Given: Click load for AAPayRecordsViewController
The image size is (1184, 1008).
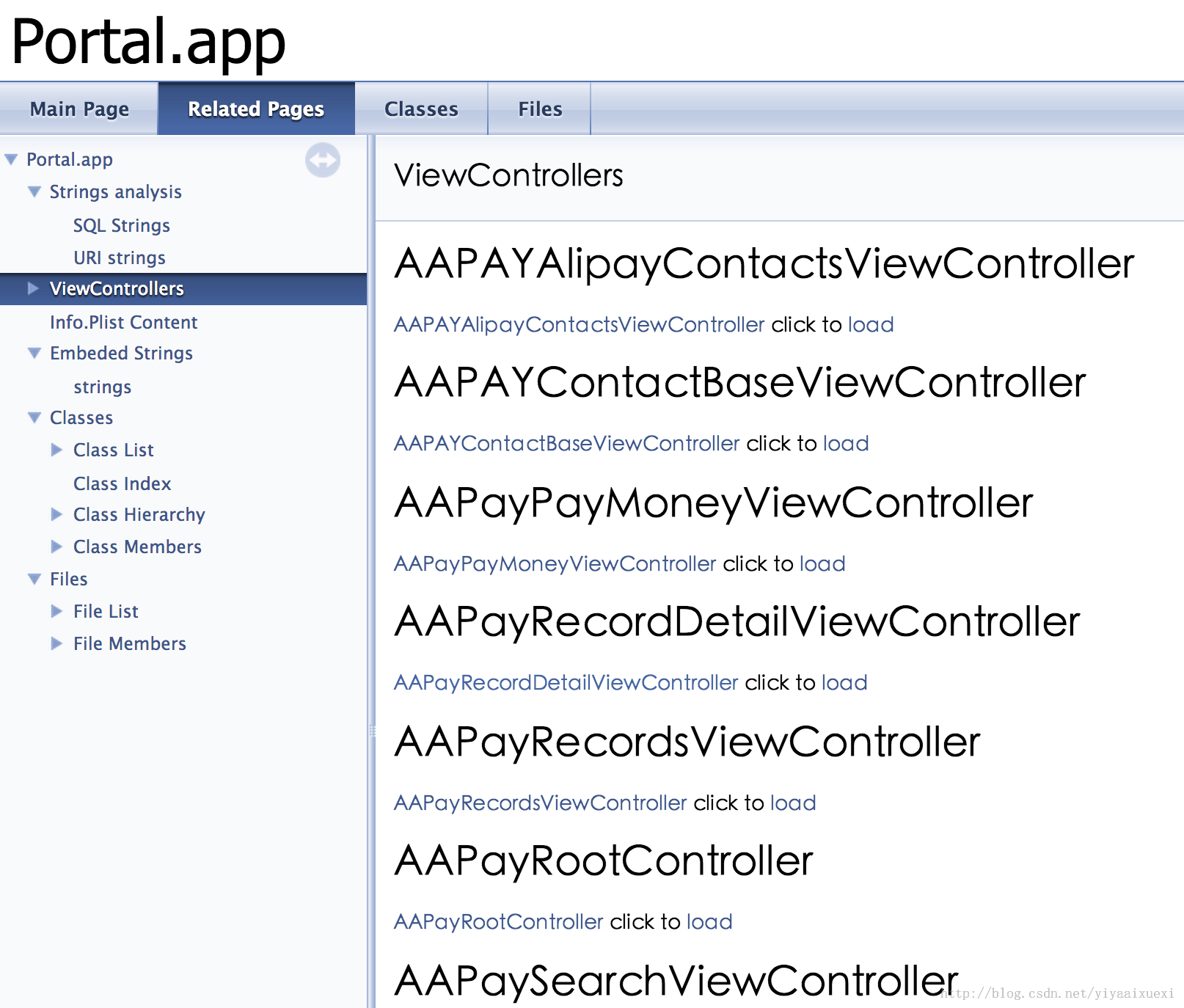Looking at the screenshot, I should (793, 803).
